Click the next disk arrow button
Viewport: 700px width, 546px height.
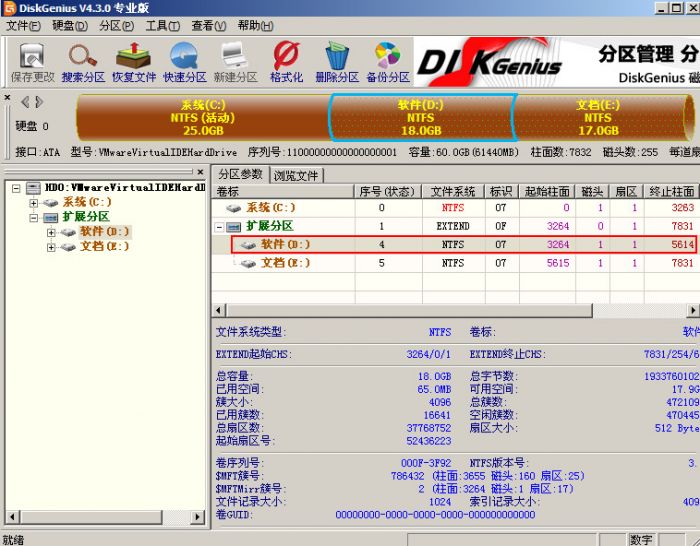pos(39,101)
